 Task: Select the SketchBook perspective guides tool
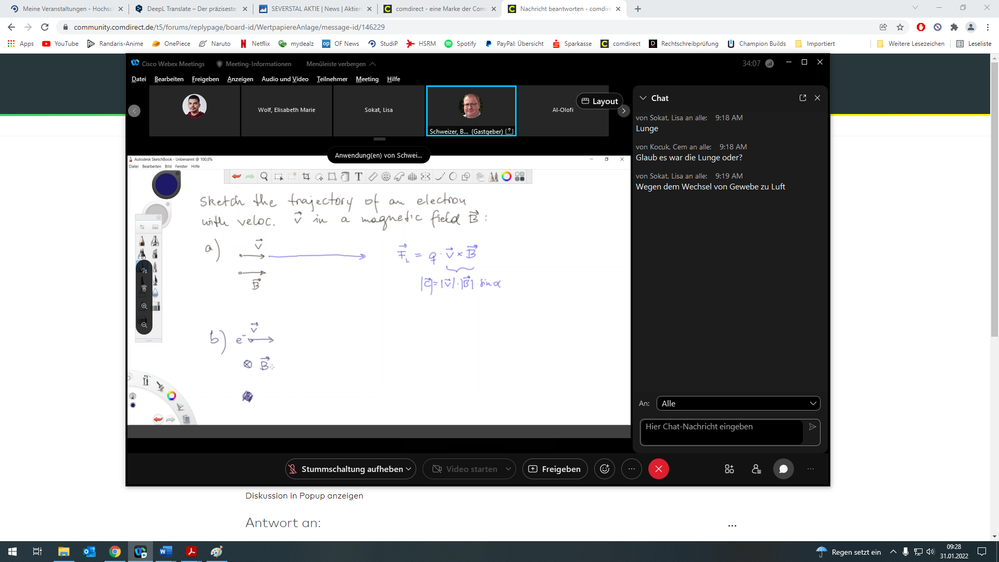tap(412, 177)
